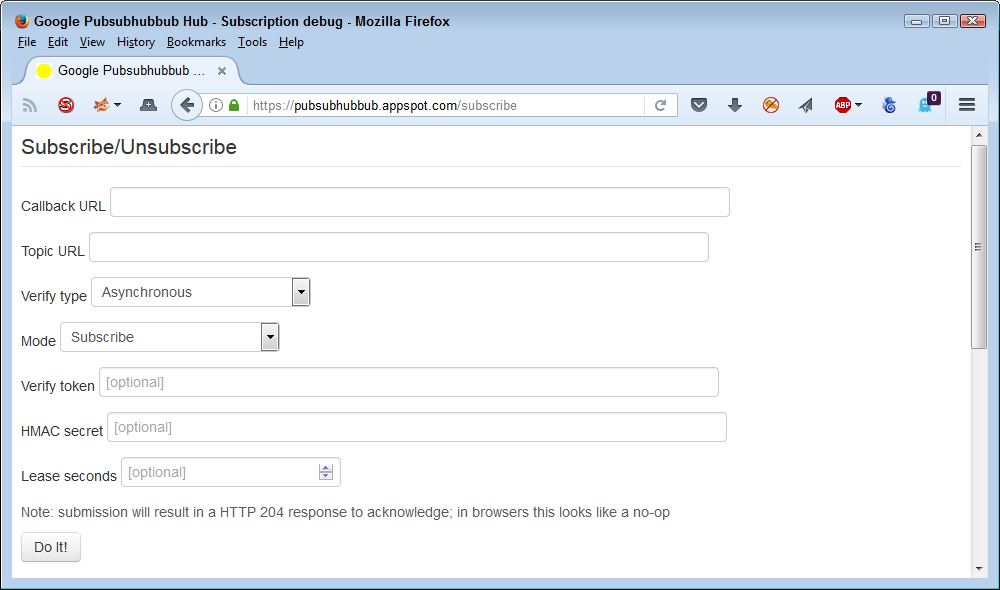Click the paper plane send icon
Screen dimensions: 1000x590
coord(806,105)
